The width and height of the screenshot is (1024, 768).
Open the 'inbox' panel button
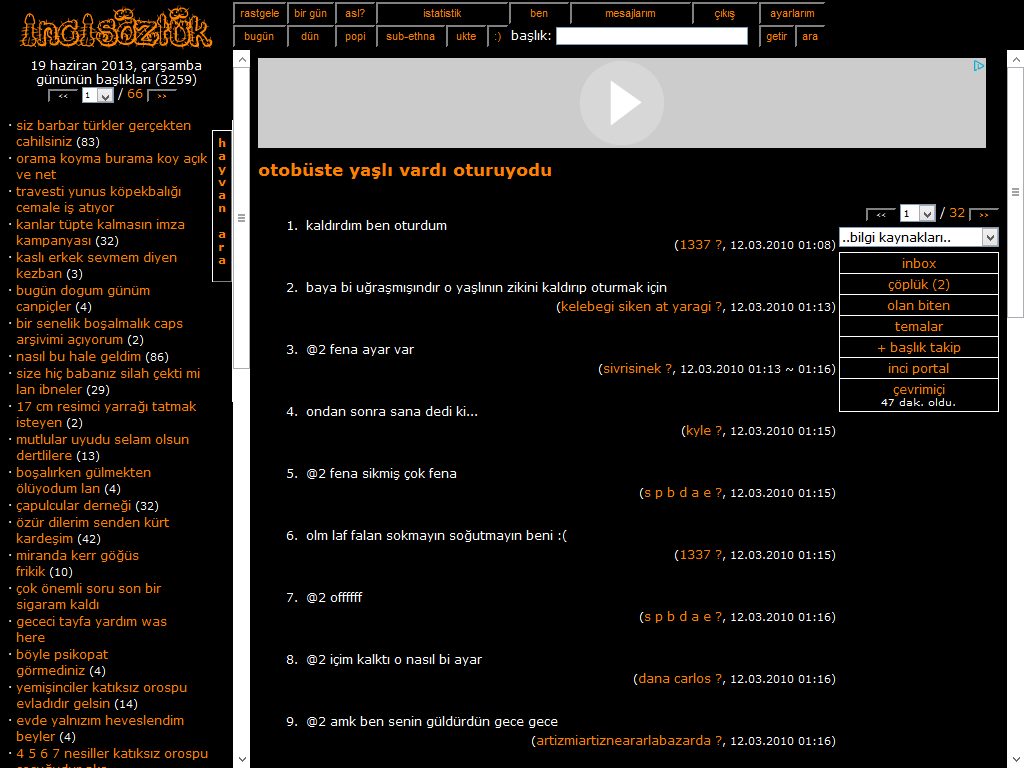(x=918, y=263)
